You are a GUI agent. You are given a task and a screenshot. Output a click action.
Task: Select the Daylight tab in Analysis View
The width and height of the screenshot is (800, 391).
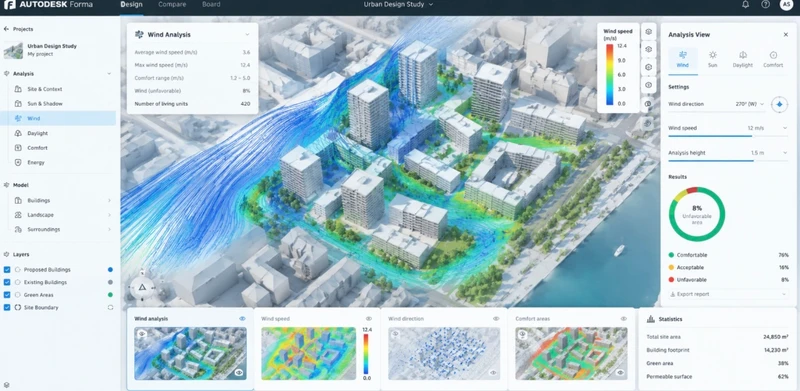[742, 60]
